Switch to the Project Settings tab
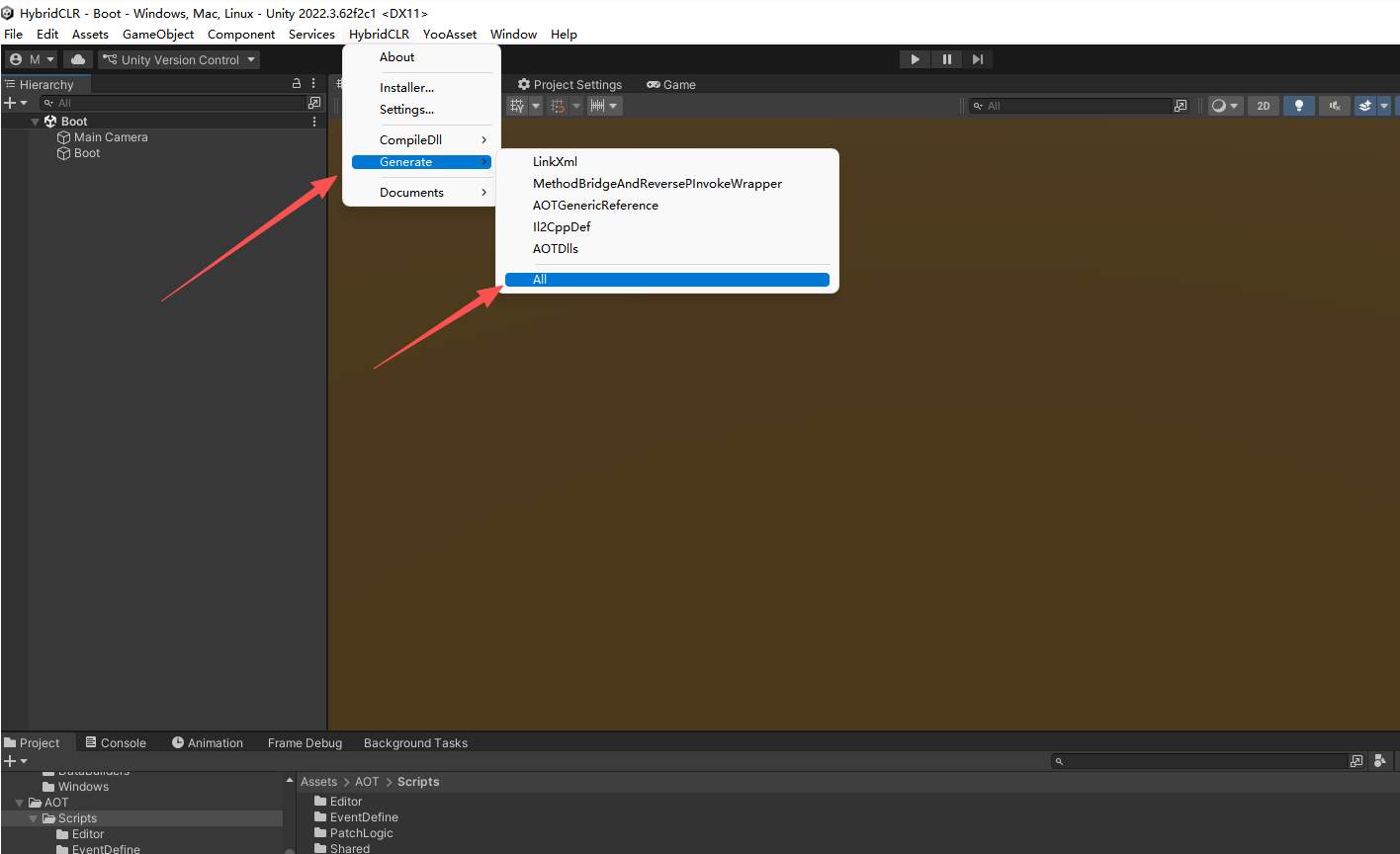 [569, 84]
